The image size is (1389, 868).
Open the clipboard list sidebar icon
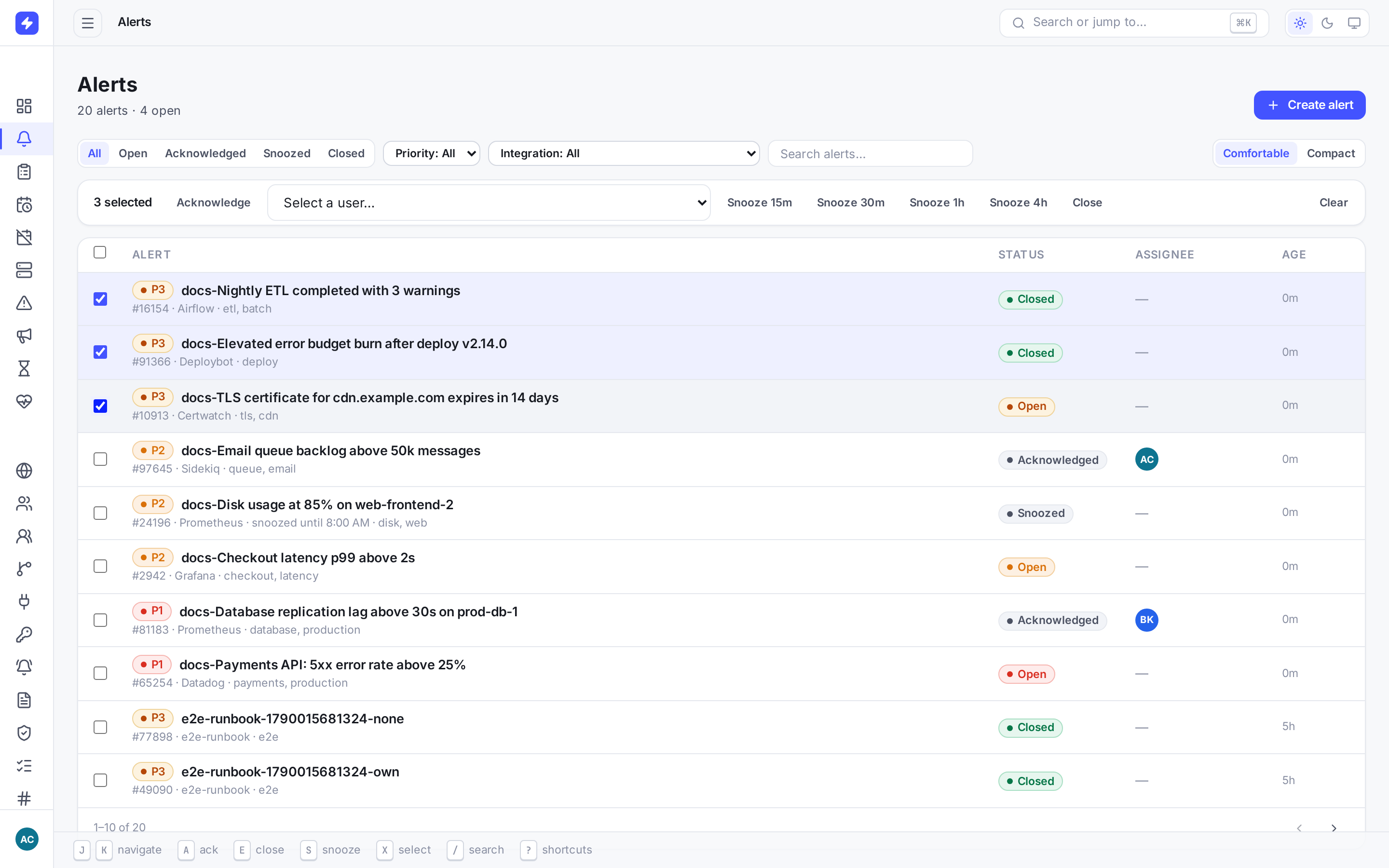click(x=24, y=172)
